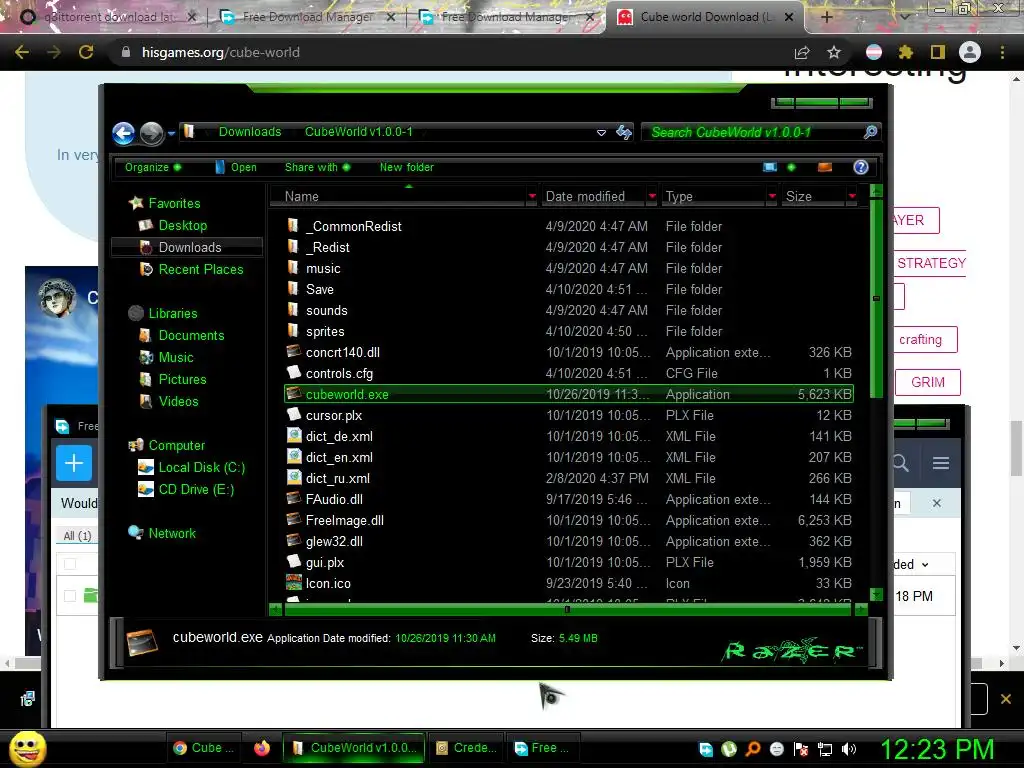Screen dimensions: 1024x768
Task: Bookmark this page with star icon
Action: click(834, 52)
